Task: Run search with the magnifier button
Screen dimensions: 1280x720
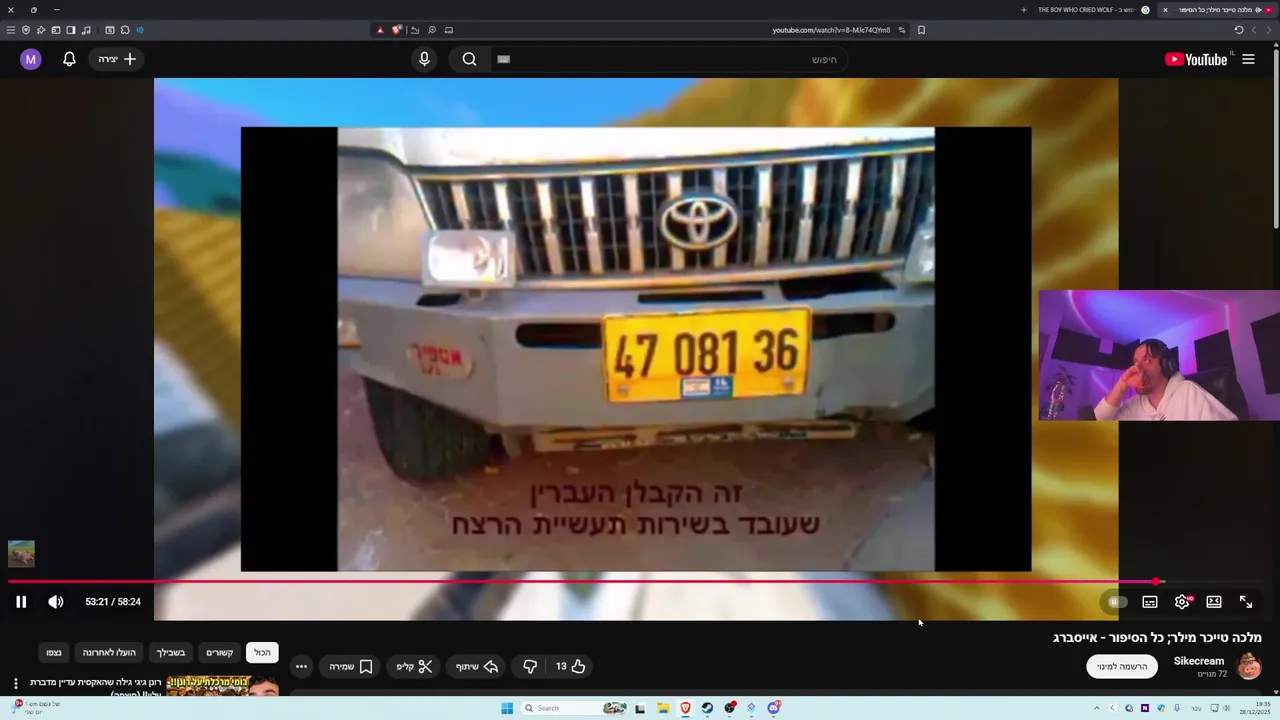Action: click(469, 59)
